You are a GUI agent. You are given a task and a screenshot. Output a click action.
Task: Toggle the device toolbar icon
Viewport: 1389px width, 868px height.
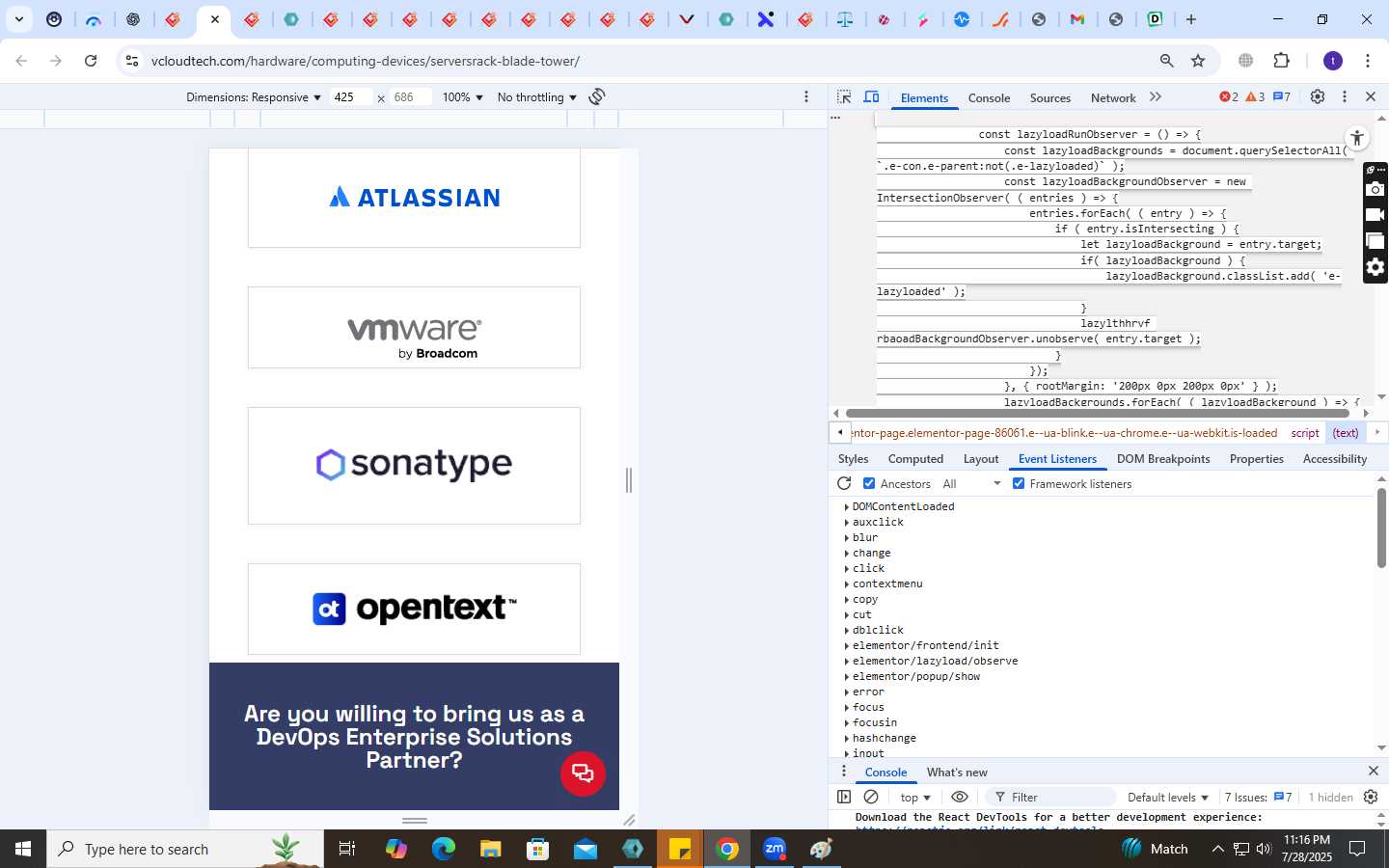[x=871, y=97]
